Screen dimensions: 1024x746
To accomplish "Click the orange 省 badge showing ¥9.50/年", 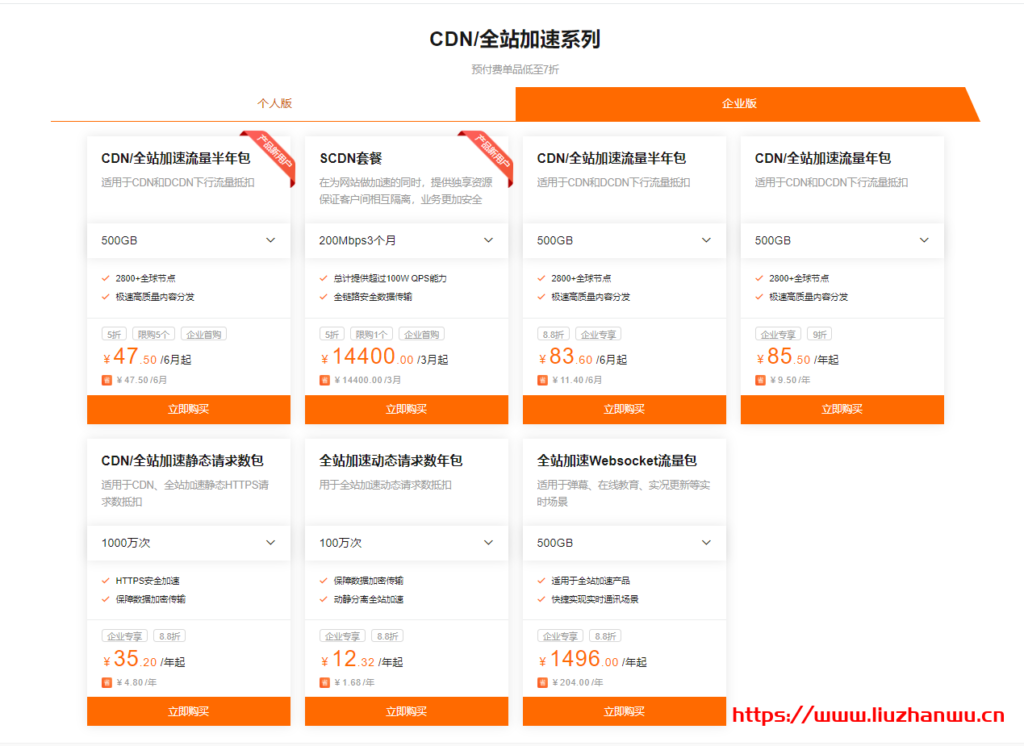I will tap(760, 379).
